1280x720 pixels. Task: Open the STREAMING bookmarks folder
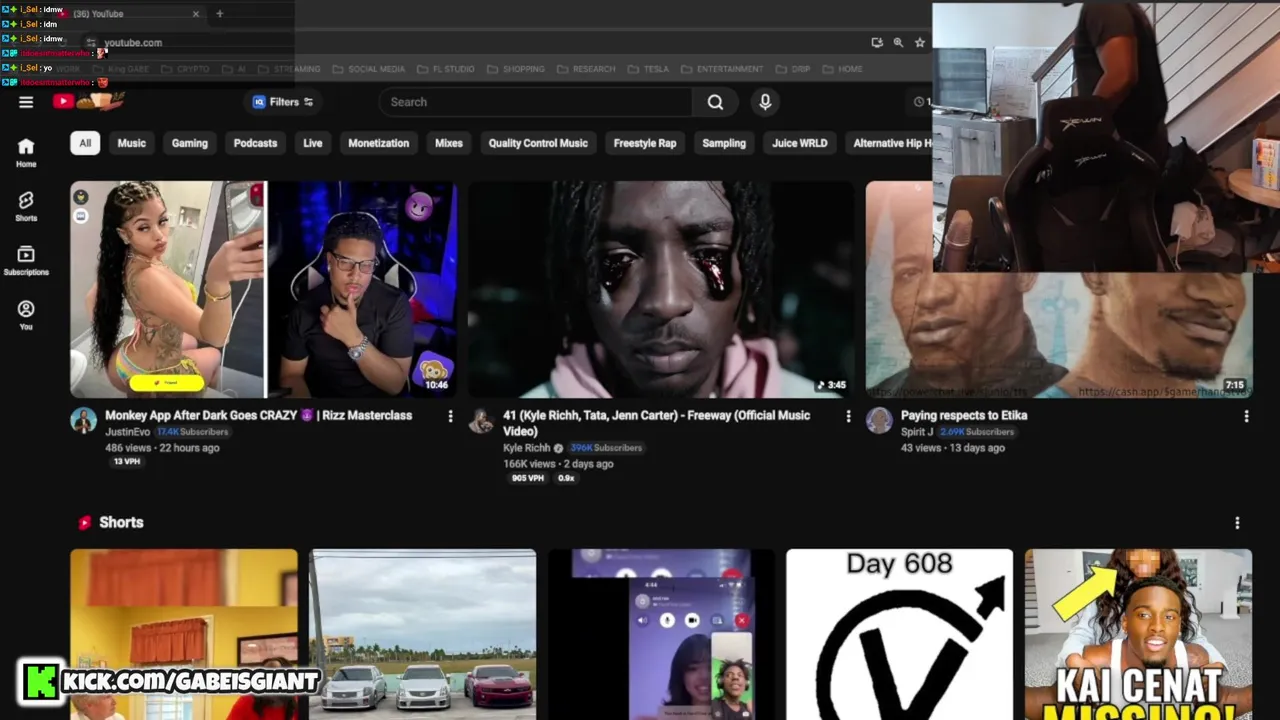(x=289, y=69)
